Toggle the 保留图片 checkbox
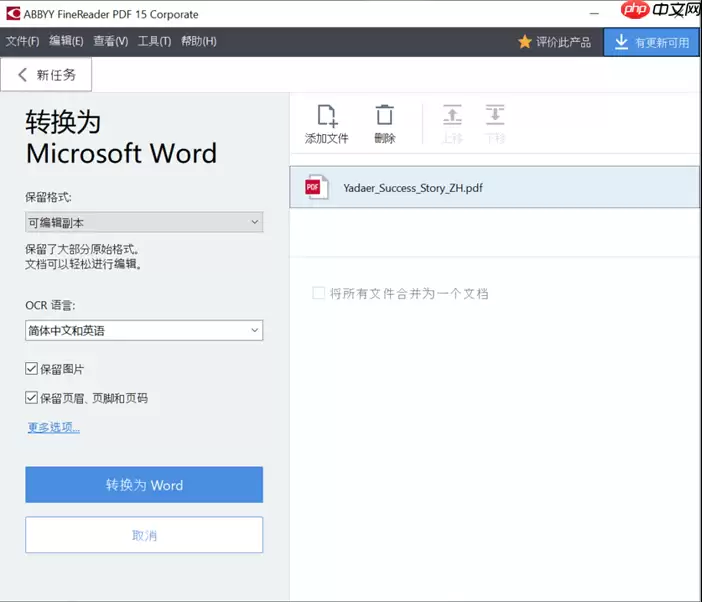 coord(31,369)
